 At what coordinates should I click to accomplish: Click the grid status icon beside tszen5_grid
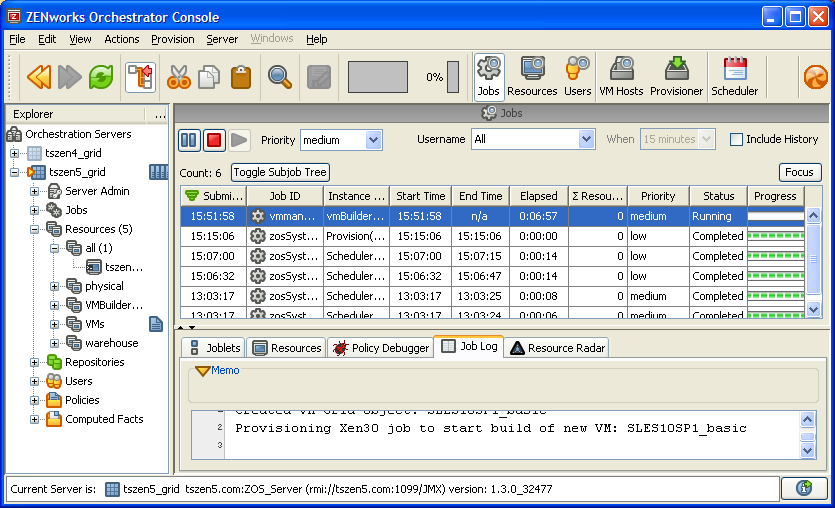click(158, 172)
